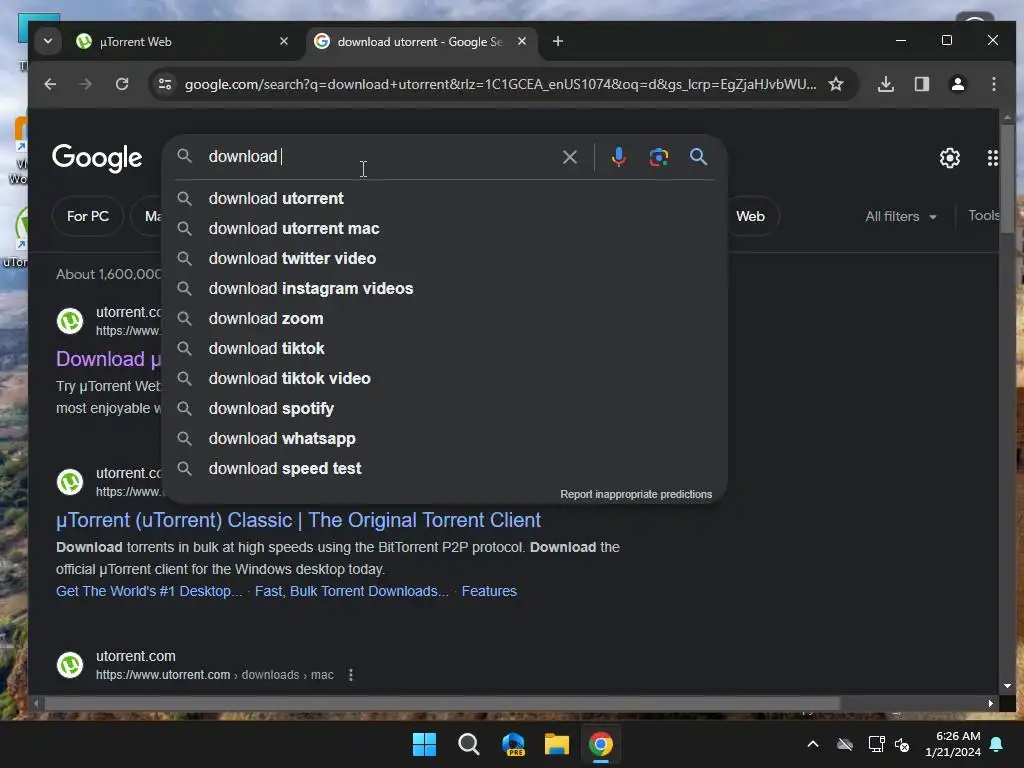Open site information icon in address bar

pyautogui.click(x=165, y=84)
